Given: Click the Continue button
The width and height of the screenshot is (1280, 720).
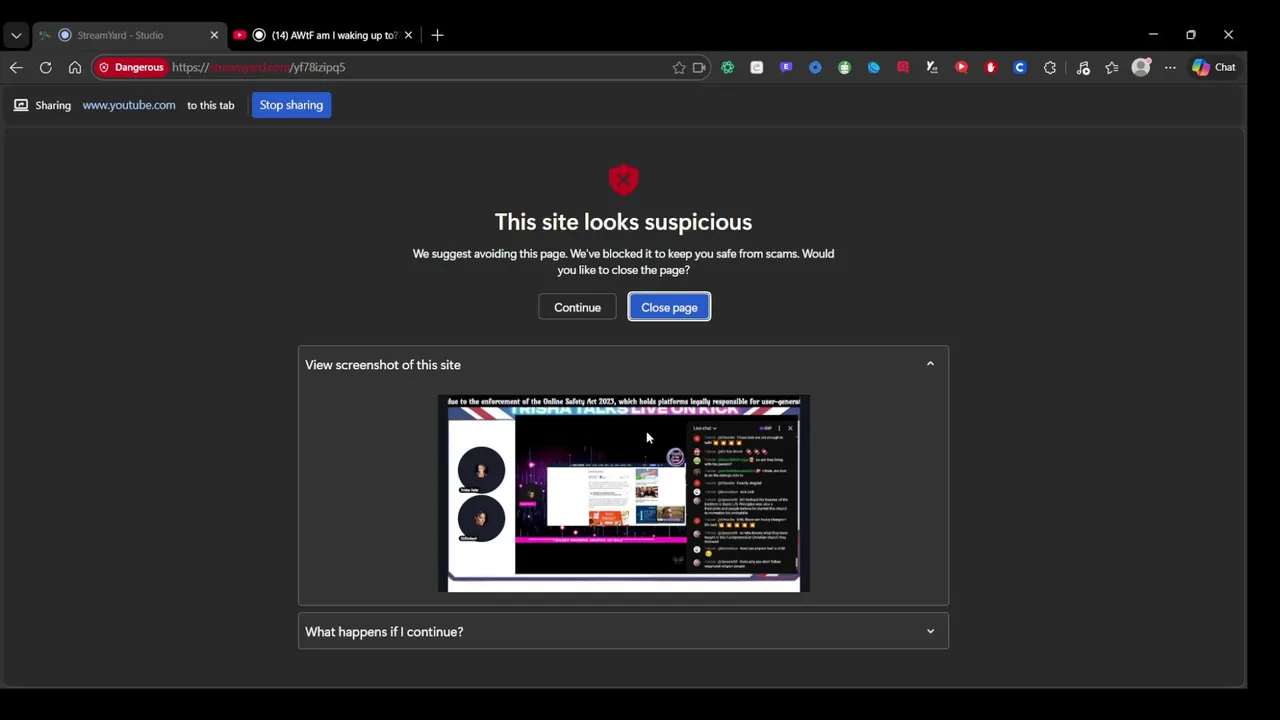Looking at the screenshot, I should pyautogui.click(x=577, y=307).
